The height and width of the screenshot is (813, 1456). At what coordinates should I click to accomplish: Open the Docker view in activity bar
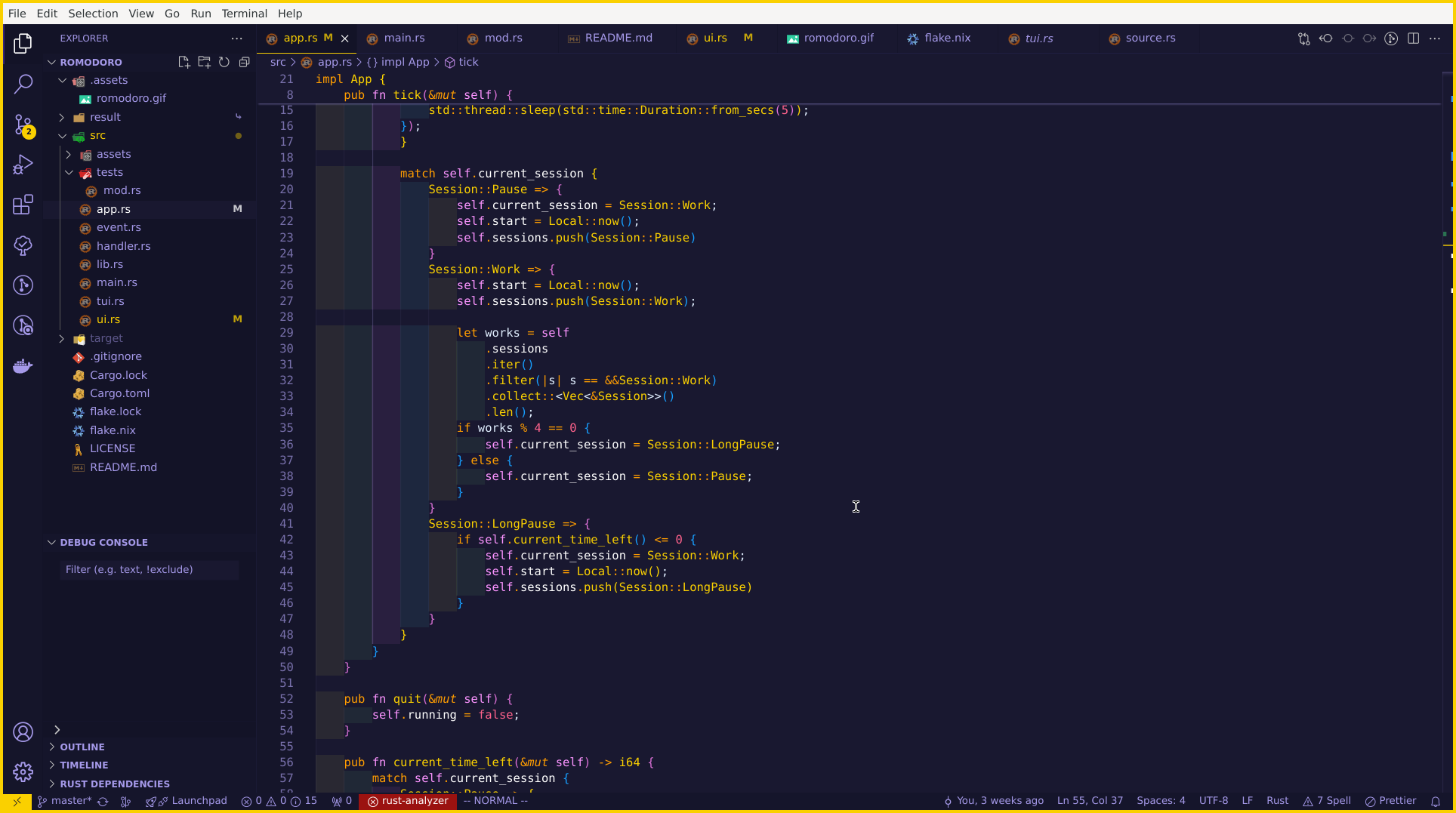pos(23,366)
